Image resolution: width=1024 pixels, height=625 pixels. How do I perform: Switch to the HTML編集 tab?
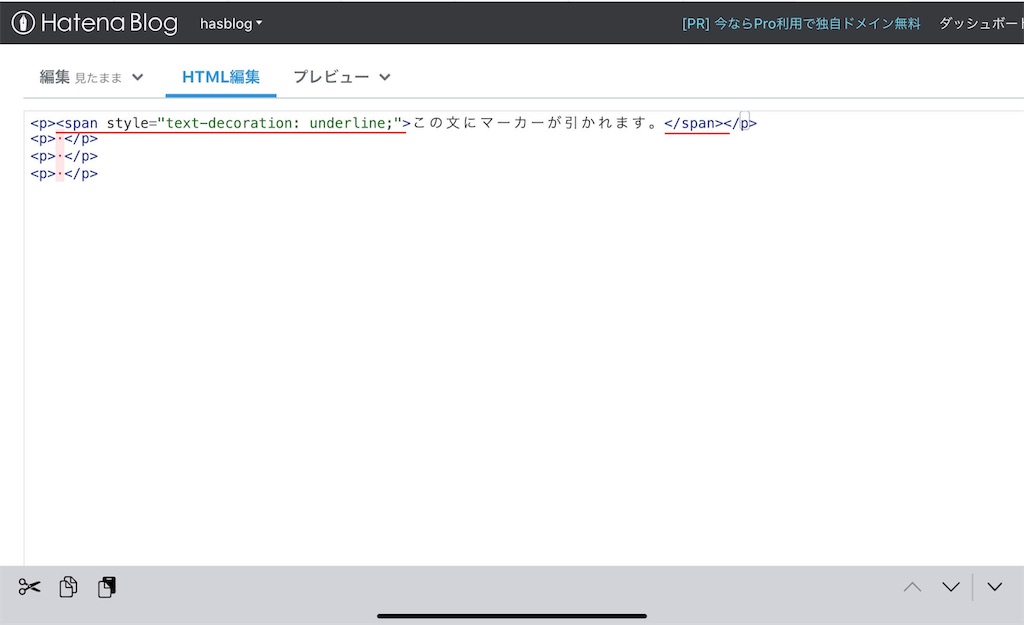coord(220,76)
